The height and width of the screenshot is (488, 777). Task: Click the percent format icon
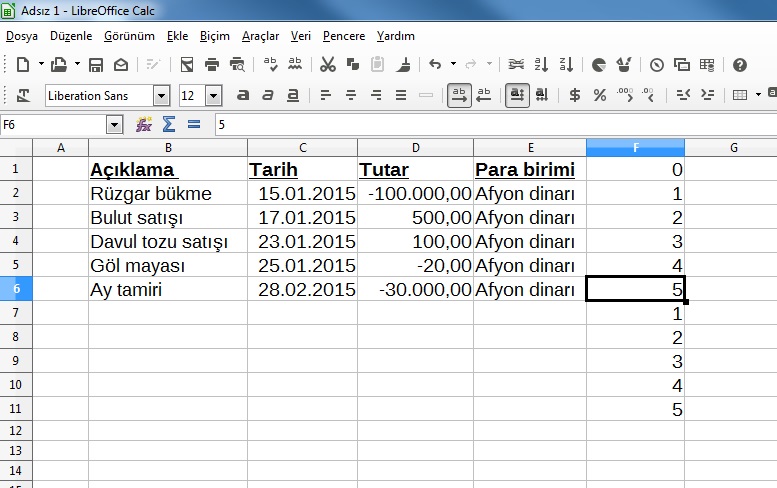[x=599, y=96]
